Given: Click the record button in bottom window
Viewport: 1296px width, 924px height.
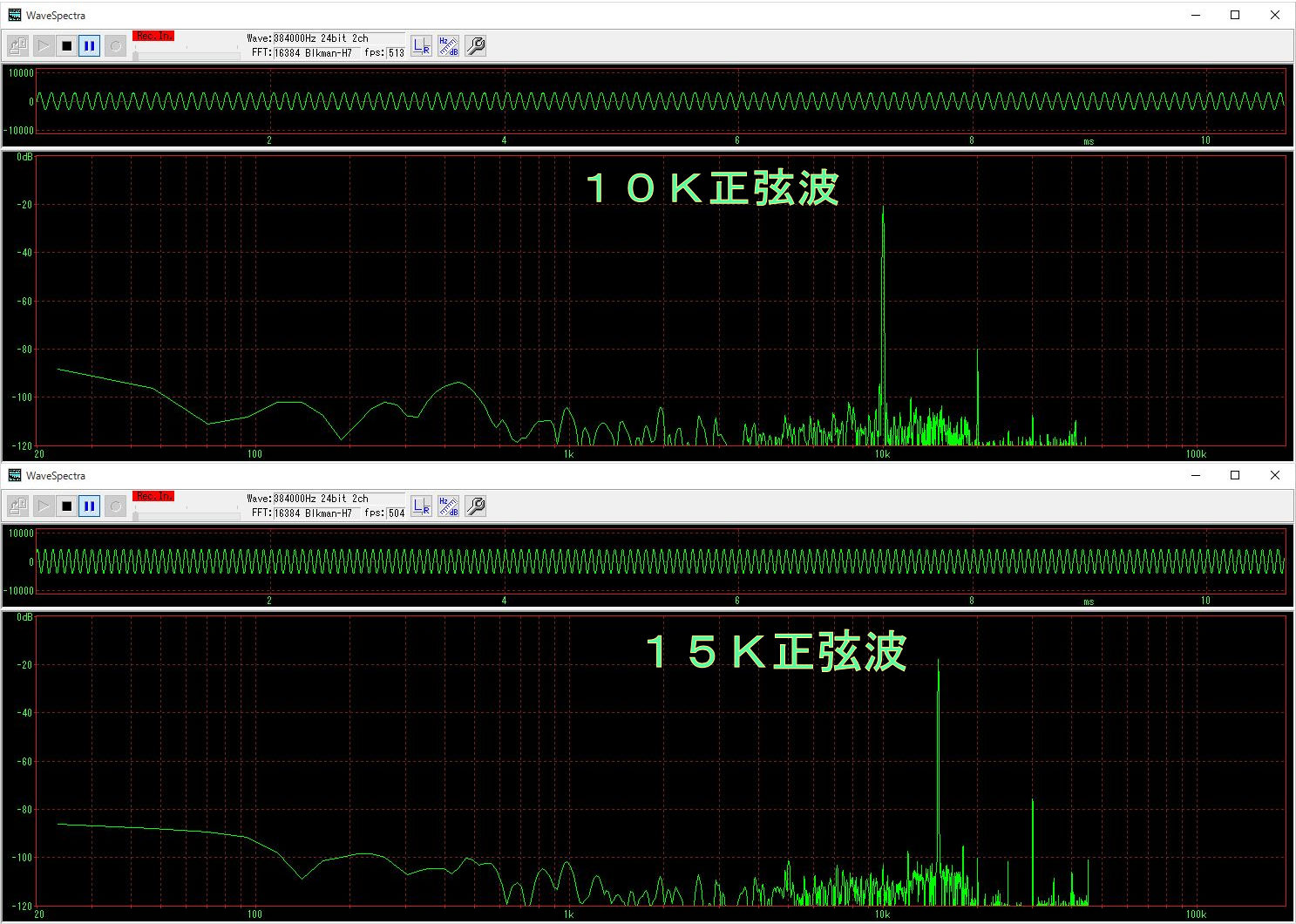Looking at the screenshot, I should click(115, 506).
